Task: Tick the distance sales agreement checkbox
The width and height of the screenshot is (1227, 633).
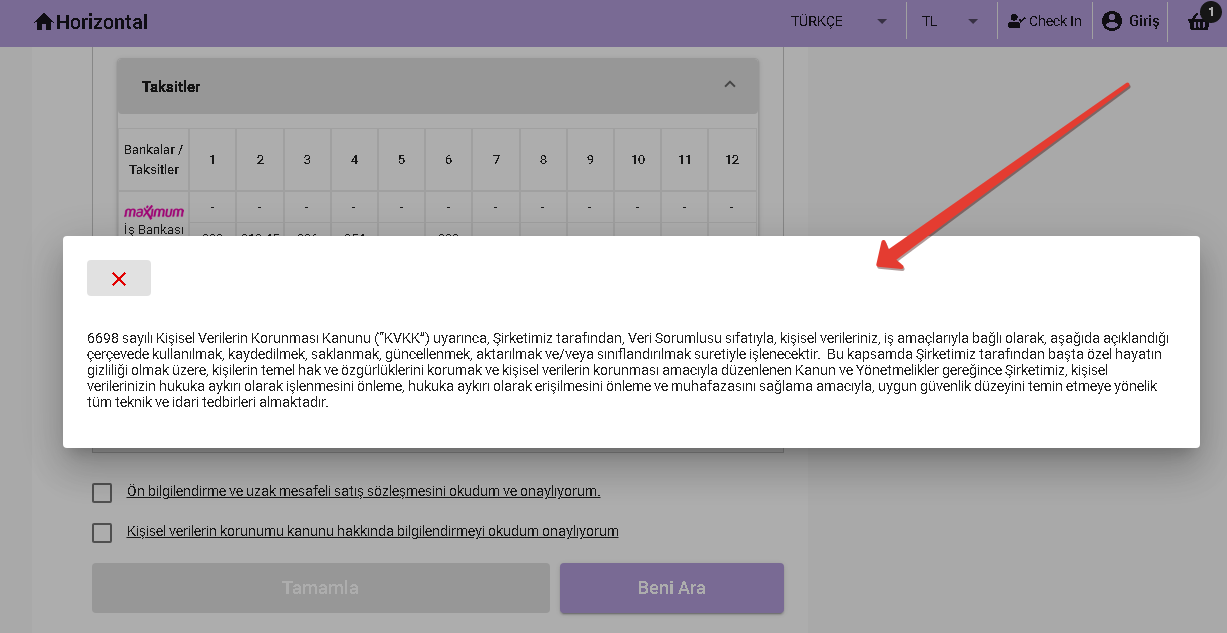Action: [x=102, y=492]
